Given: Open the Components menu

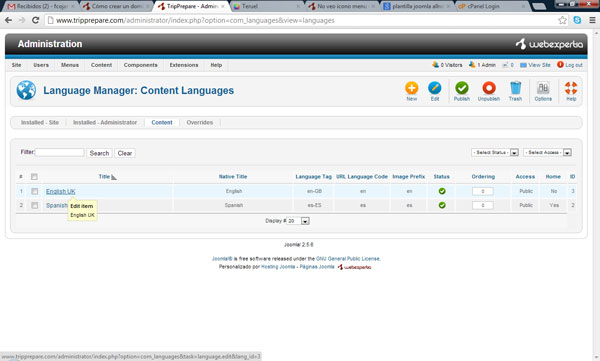Looking at the screenshot, I should point(140,65).
